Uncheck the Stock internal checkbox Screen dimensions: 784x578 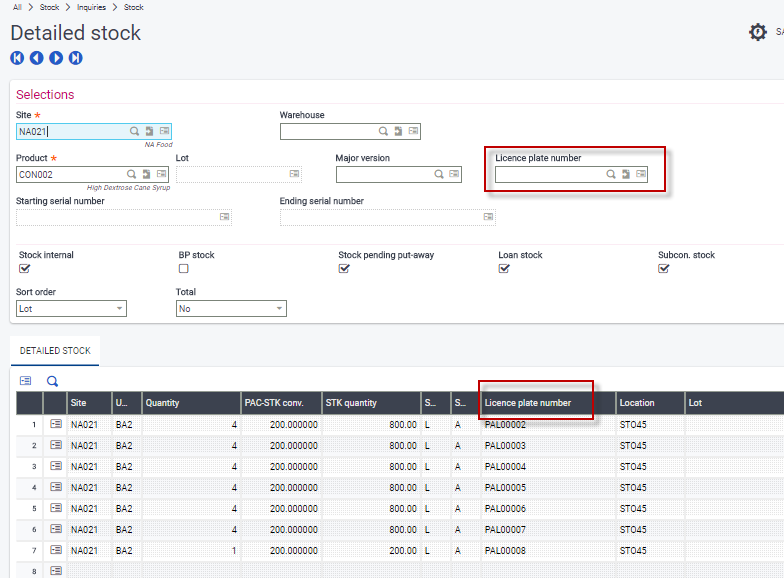24,268
